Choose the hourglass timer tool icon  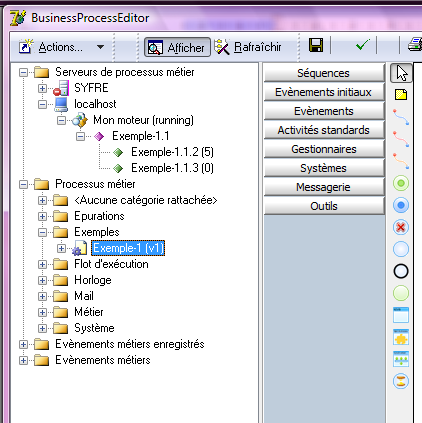coord(401,381)
